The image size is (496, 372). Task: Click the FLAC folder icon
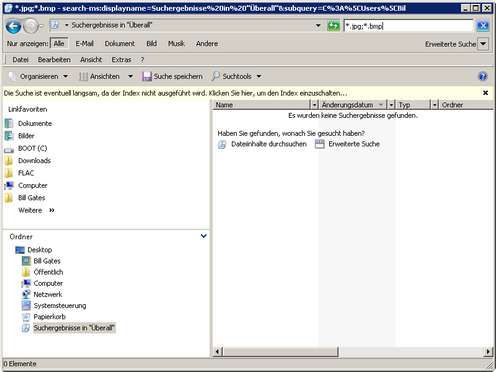(9, 173)
